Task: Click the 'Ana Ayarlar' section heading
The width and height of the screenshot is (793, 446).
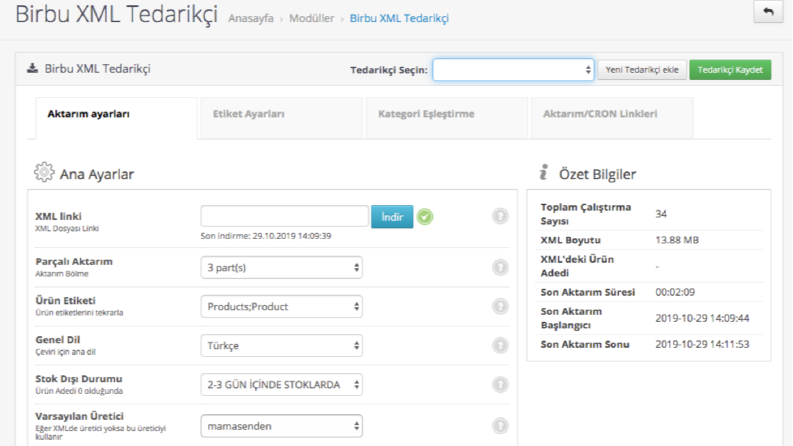Action: 97,174
